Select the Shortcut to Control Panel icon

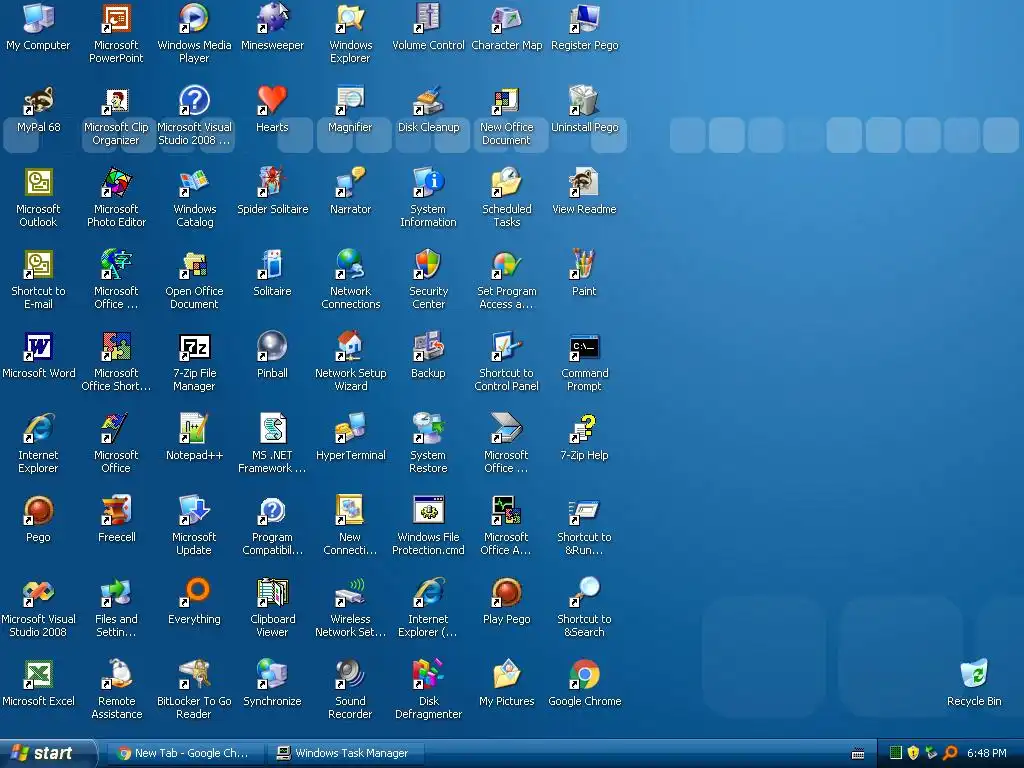[x=507, y=346]
